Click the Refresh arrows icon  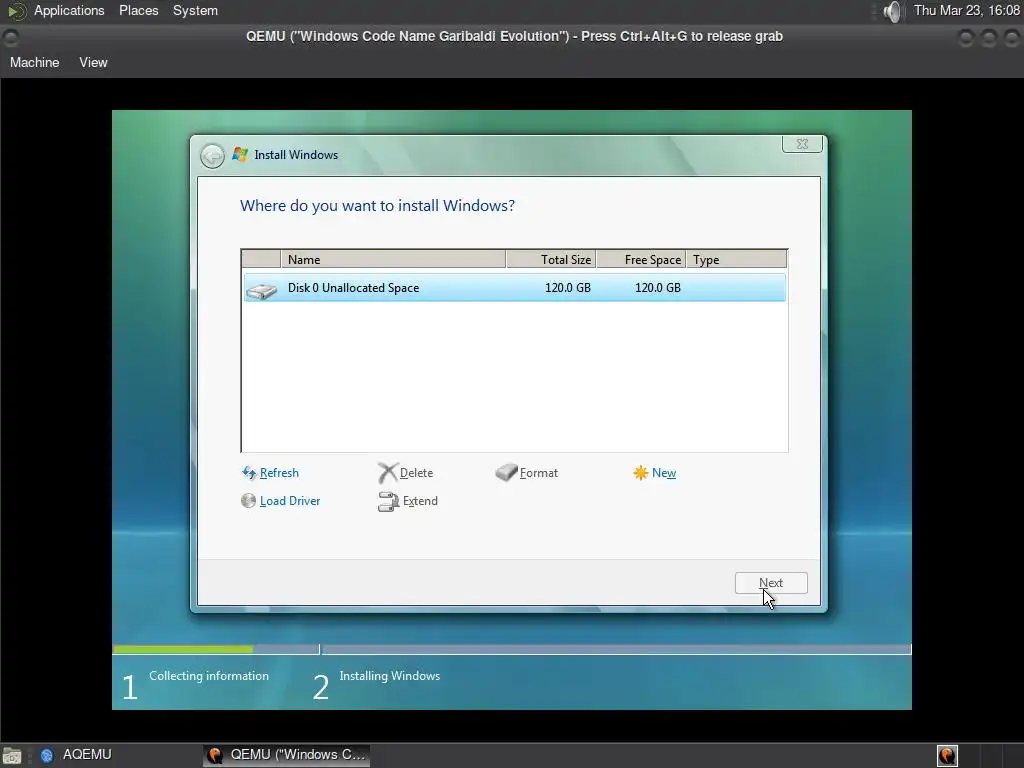[249, 473]
